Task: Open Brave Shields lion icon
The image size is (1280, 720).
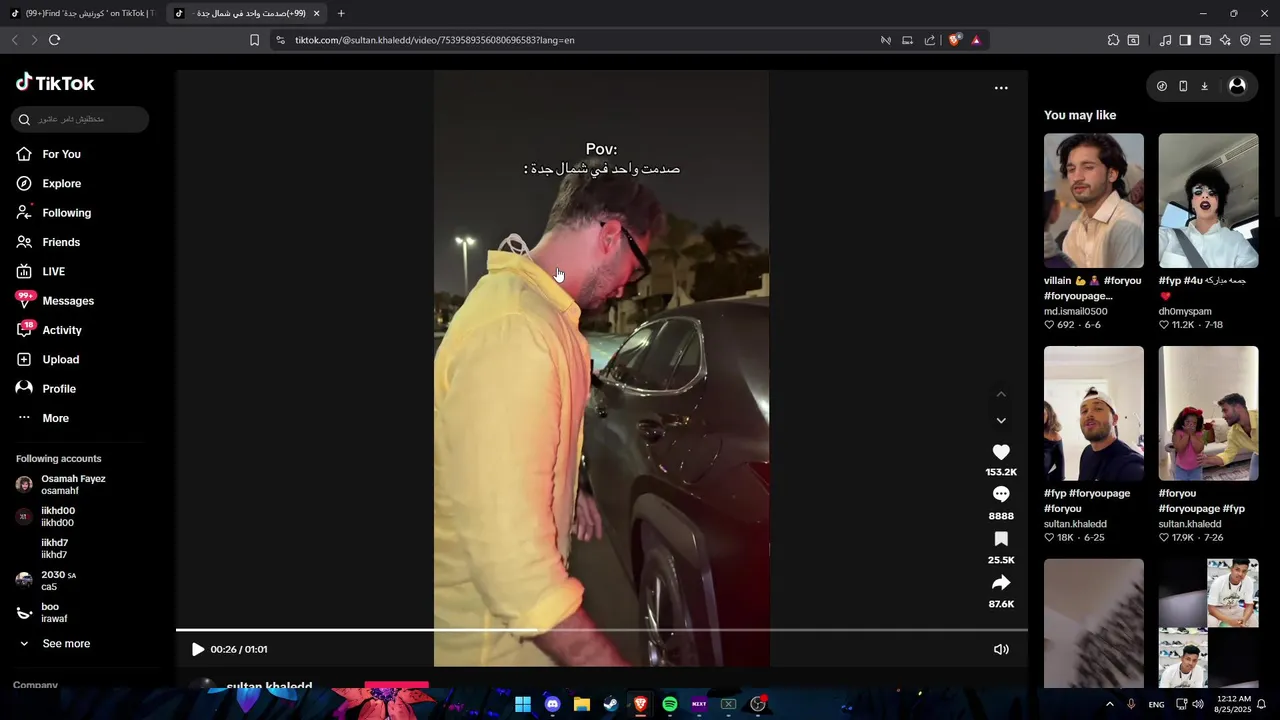Action: coord(954,40)
